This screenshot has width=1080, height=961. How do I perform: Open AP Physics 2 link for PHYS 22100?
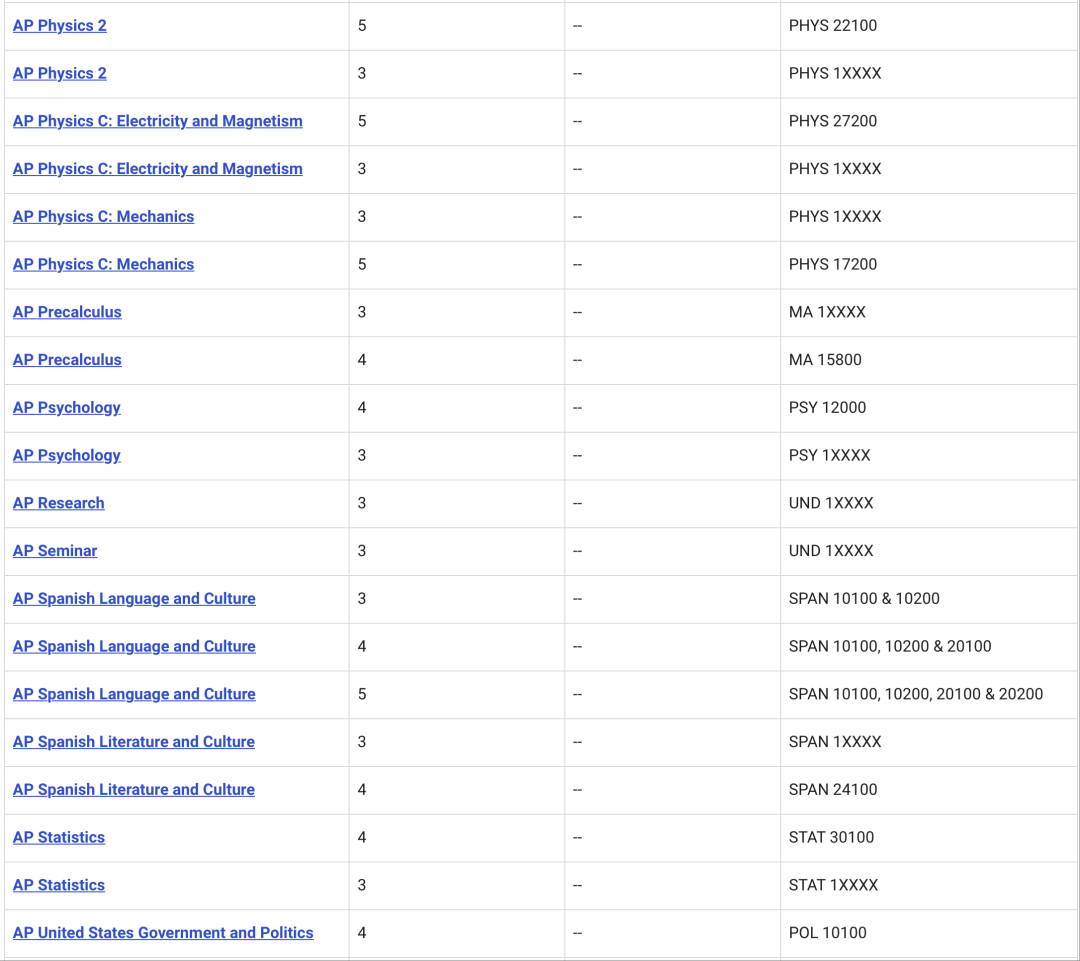point(59,26)
